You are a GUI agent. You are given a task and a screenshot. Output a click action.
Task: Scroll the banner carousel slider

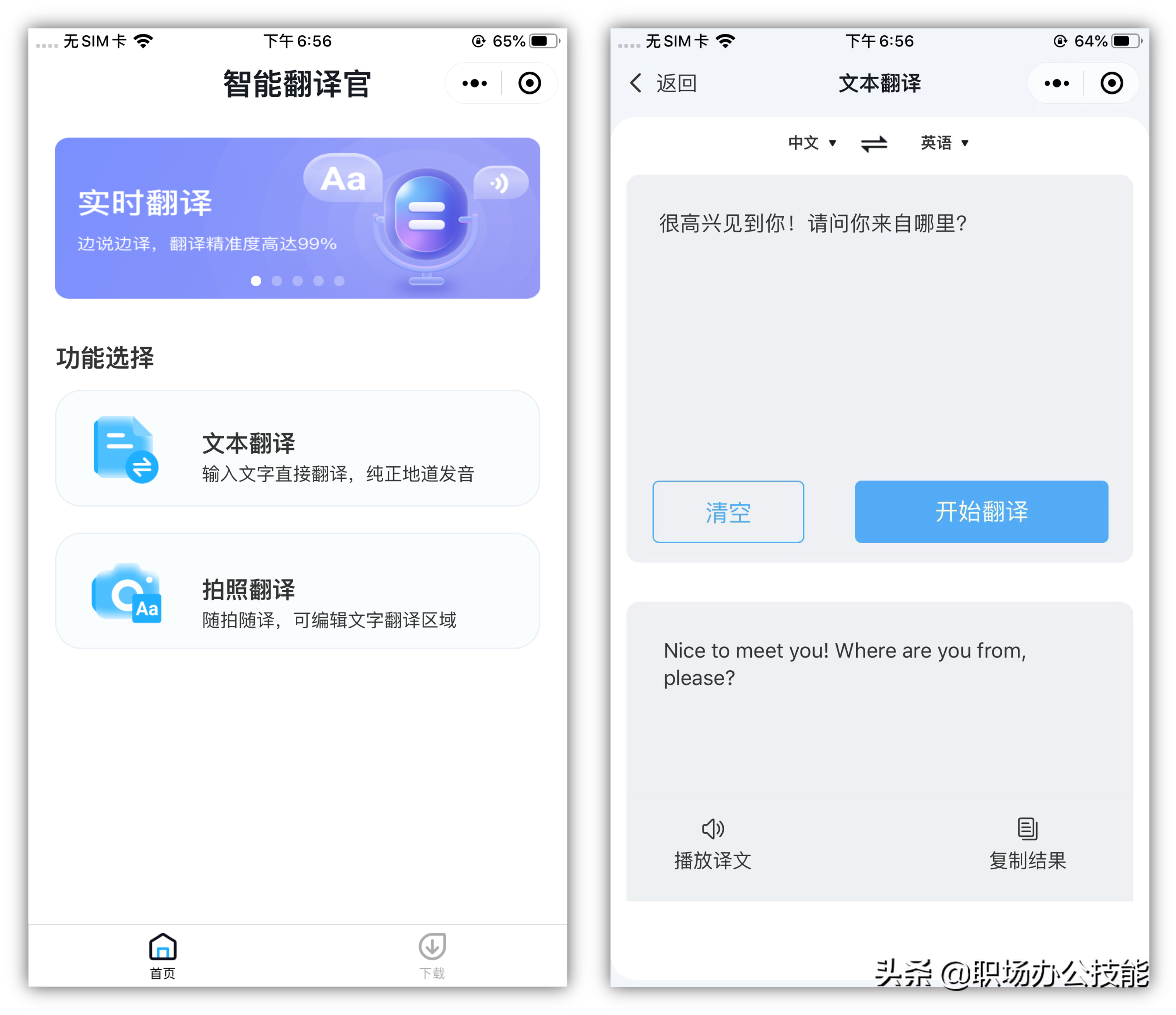[295, 282]
